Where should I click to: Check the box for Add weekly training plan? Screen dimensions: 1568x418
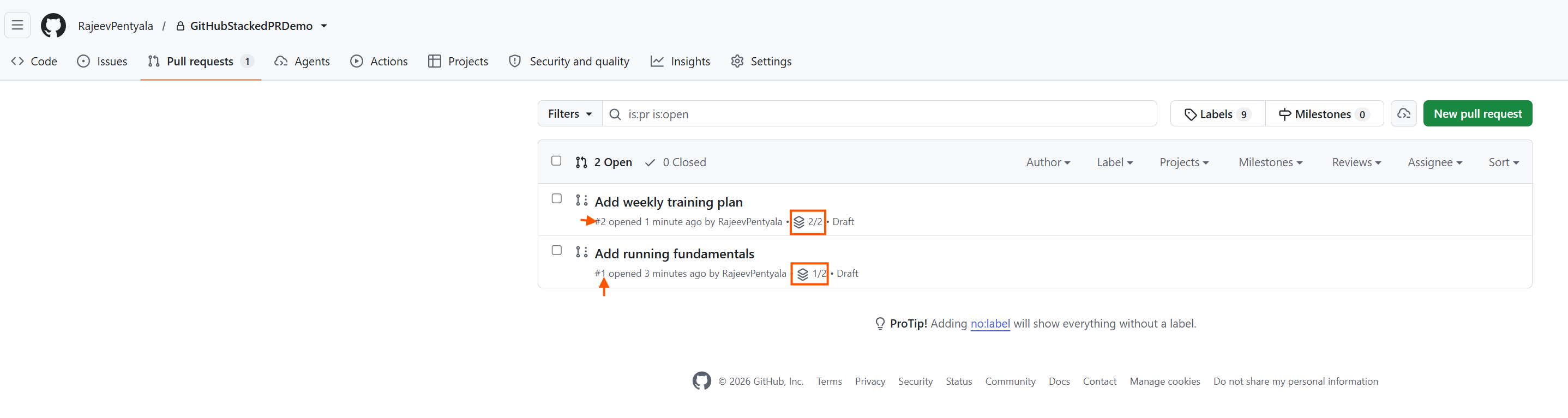[x=556, y=198]
